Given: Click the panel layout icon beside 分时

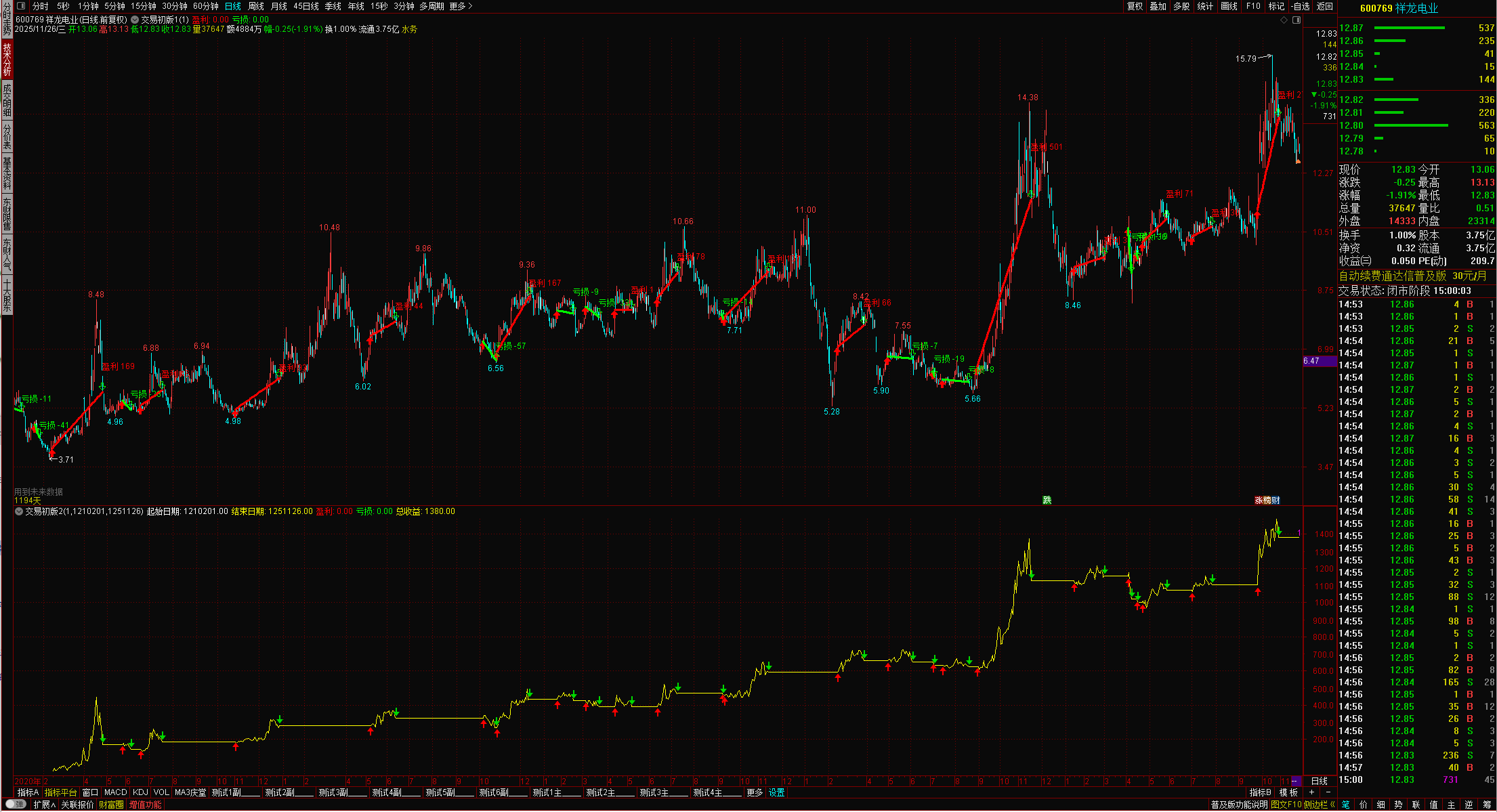Looking at the screenshot, I should coord(20,6).
